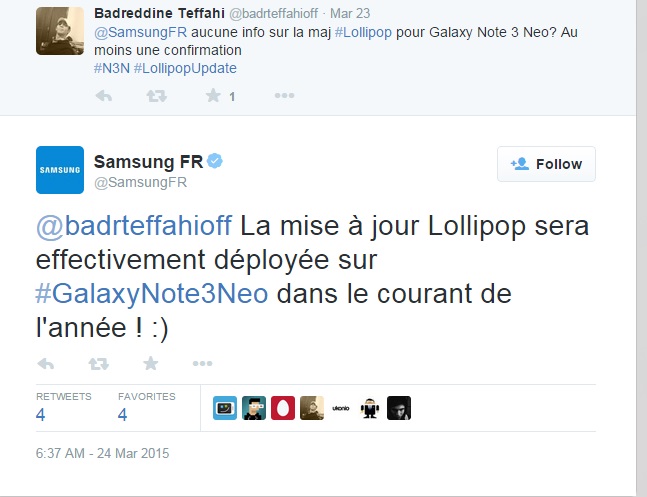
Task: Retweet Badreddine Teffahi's tweet
Action: click(157, 96)
